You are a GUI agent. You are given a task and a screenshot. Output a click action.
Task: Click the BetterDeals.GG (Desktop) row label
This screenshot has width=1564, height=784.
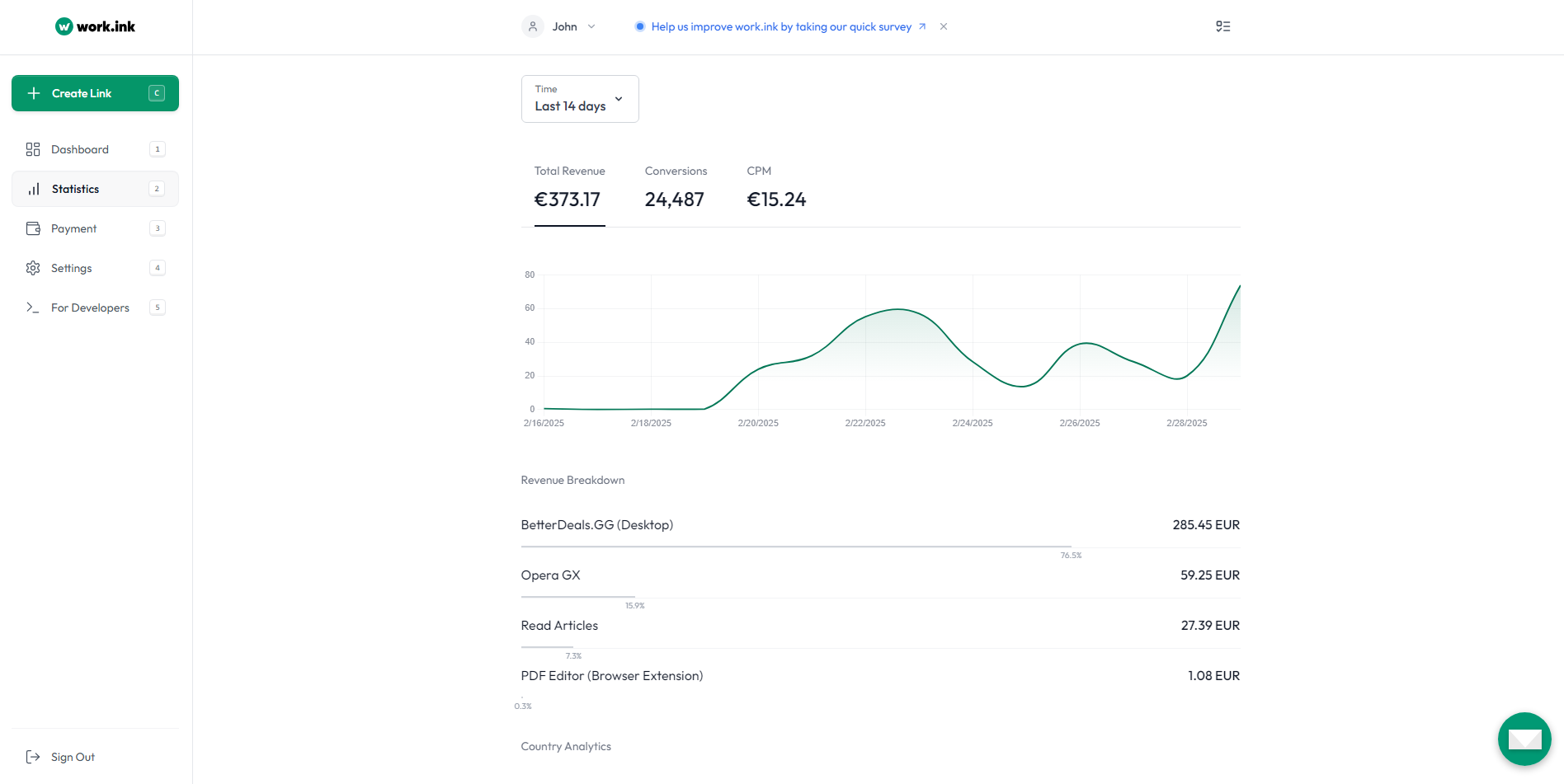pyautogui.click(x=597, y=525)
